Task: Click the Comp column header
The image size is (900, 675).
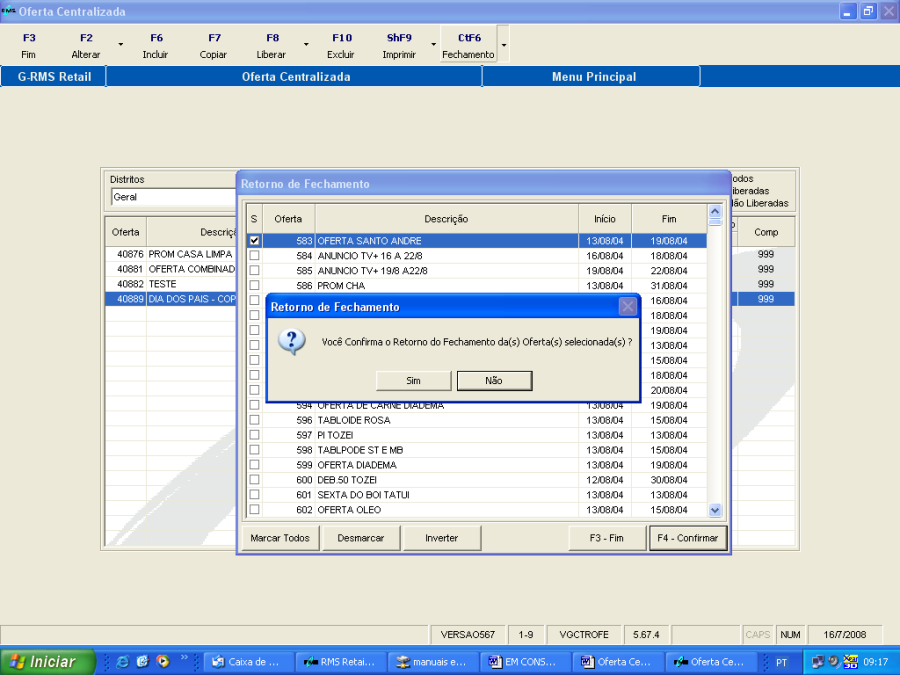Action: pyautogui.click(x=766, y=232)
